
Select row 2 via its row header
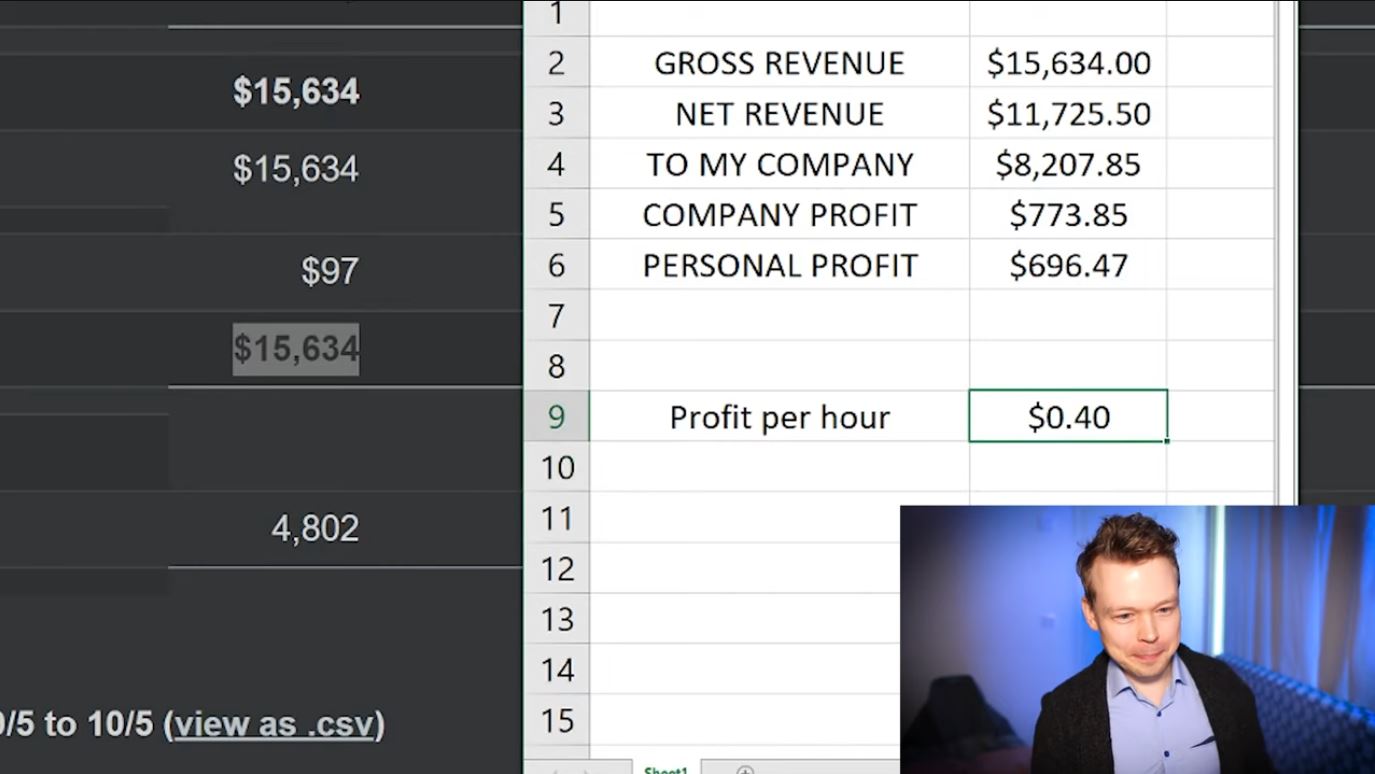(556, 63)
